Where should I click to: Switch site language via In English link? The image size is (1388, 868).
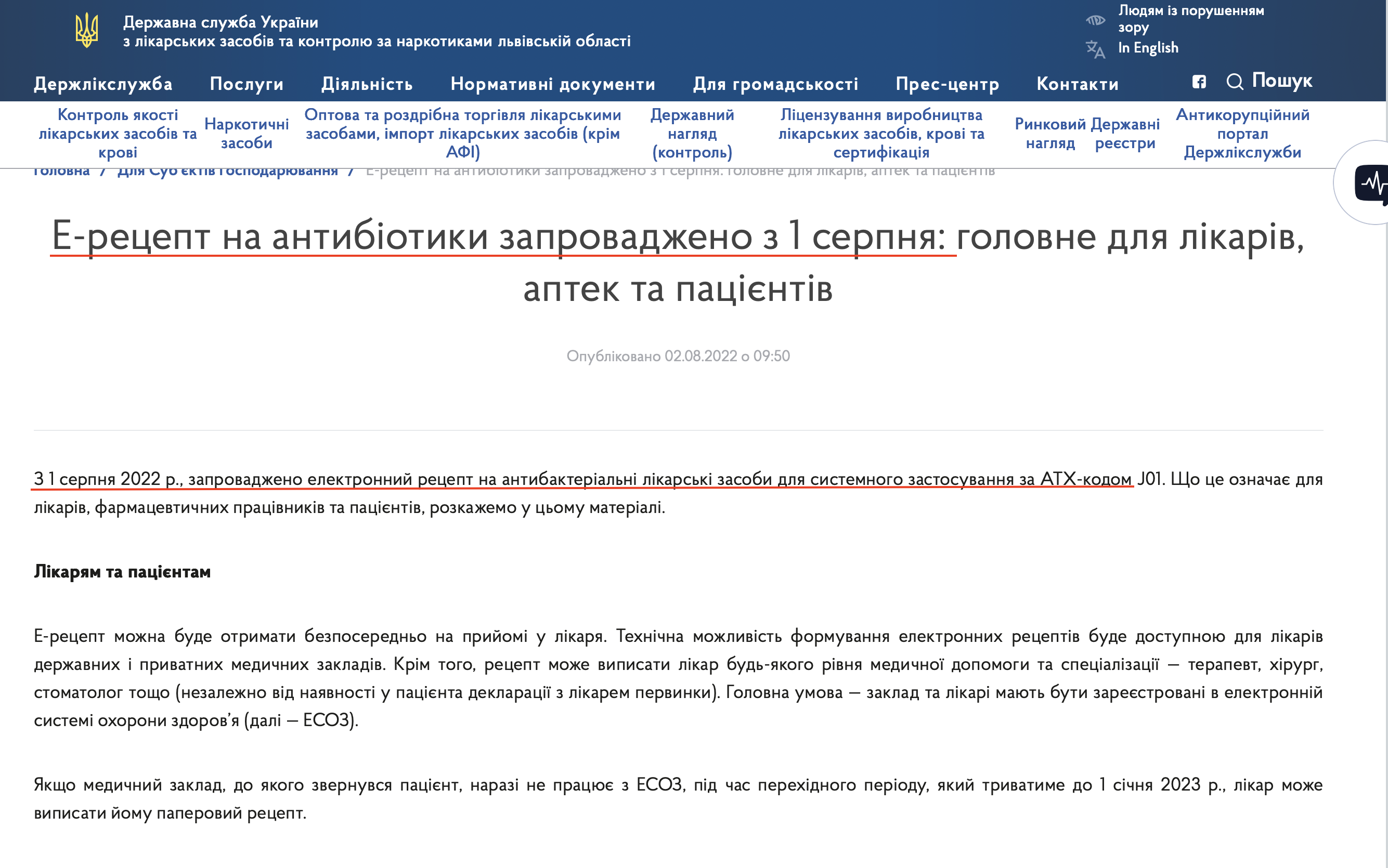pyautogui.click(x=1149, y=48)
